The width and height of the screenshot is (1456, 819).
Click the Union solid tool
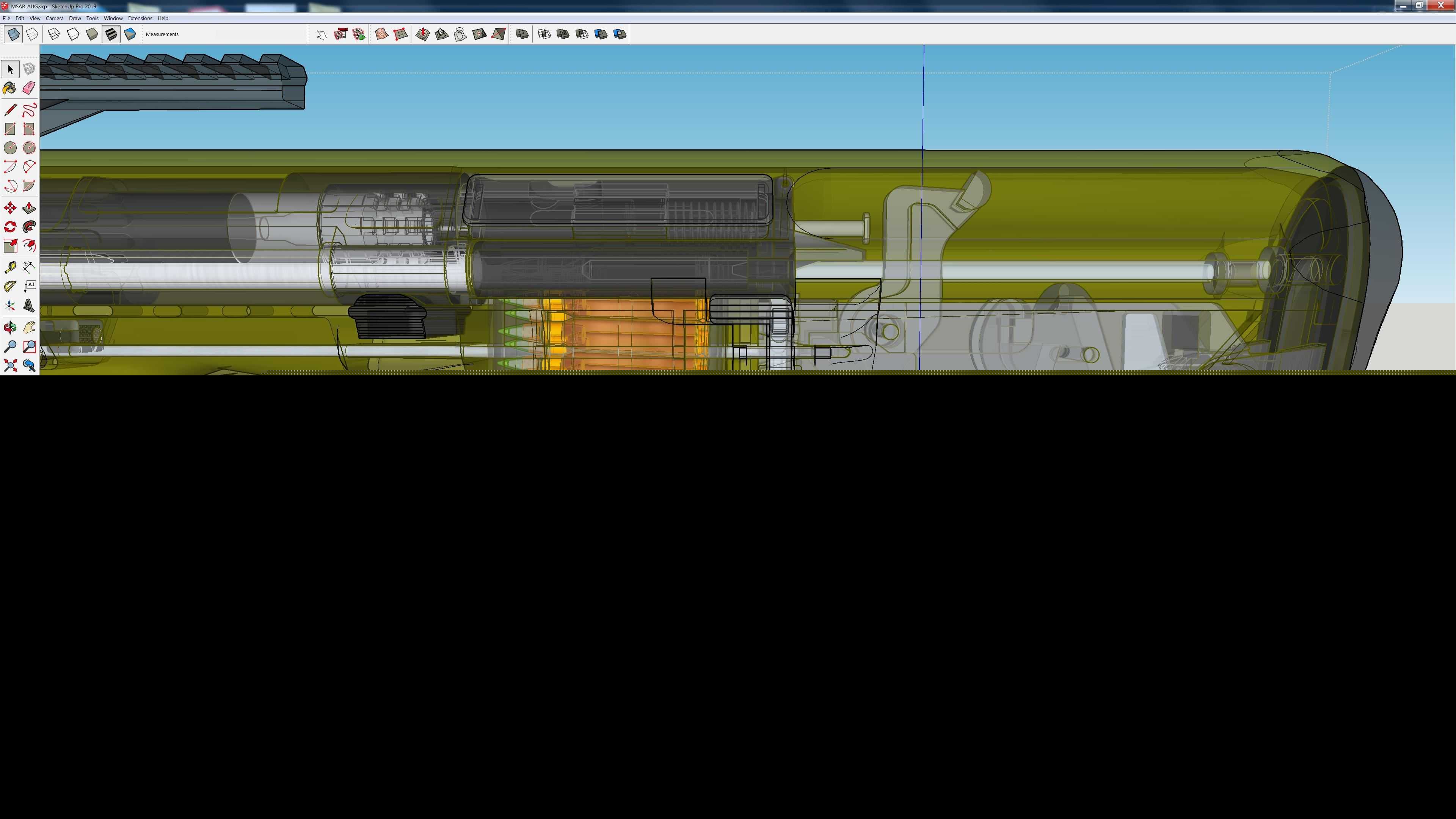click(x=563, y=35)
